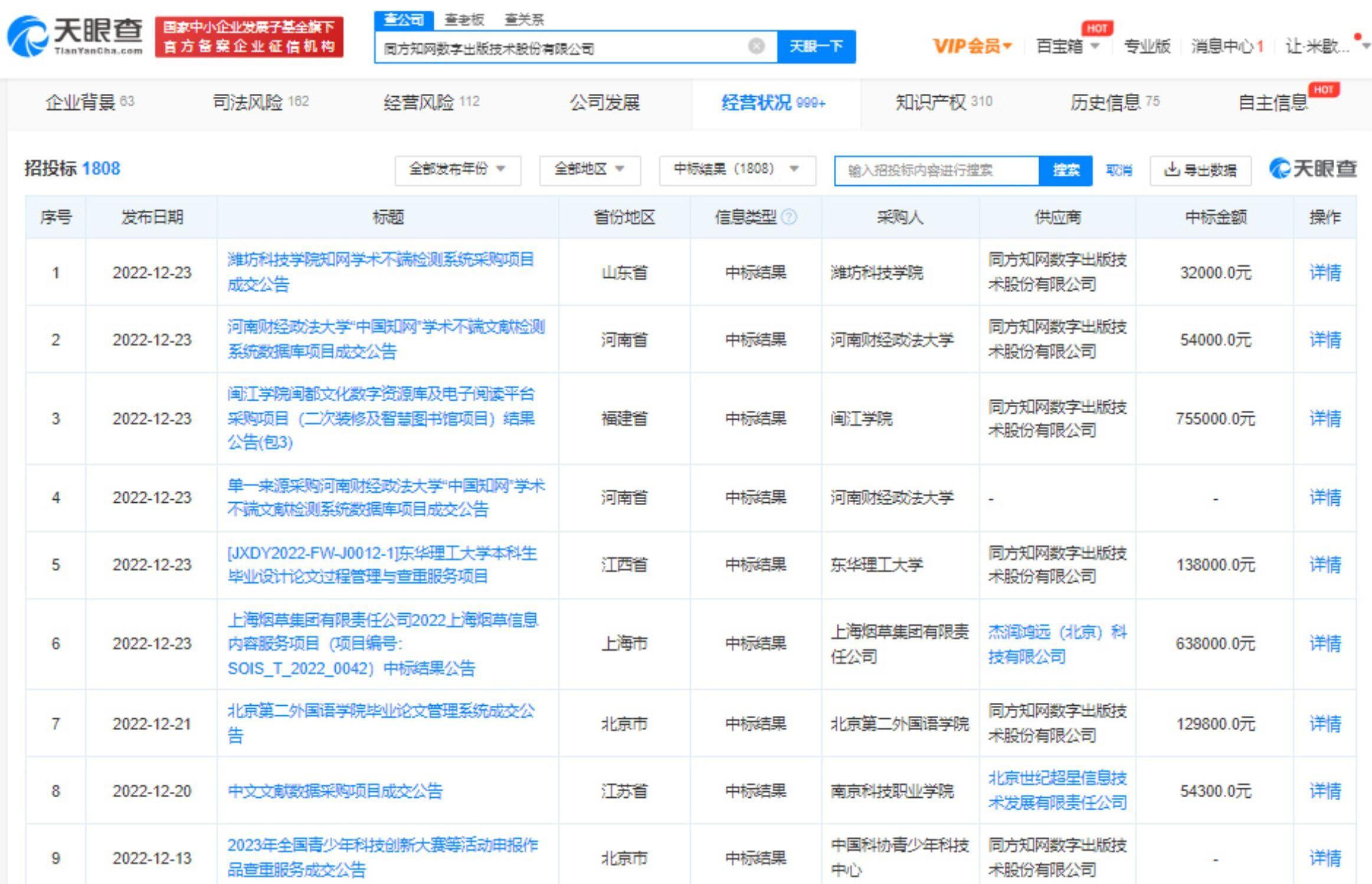Click 详情 for row 9 中国科协青少年科技中心
This screenshot has width=1372, height=884.
[1325, 858]
